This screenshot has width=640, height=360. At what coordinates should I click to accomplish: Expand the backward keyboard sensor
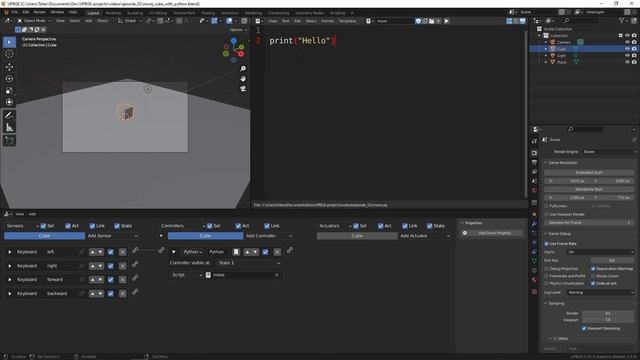10,293
